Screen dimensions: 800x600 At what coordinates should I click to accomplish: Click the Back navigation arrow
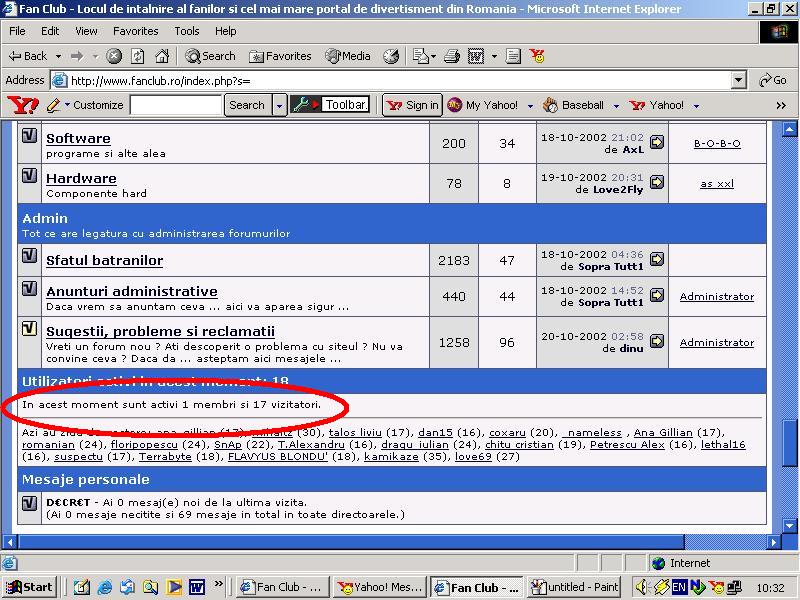click(x=28, y=56)
